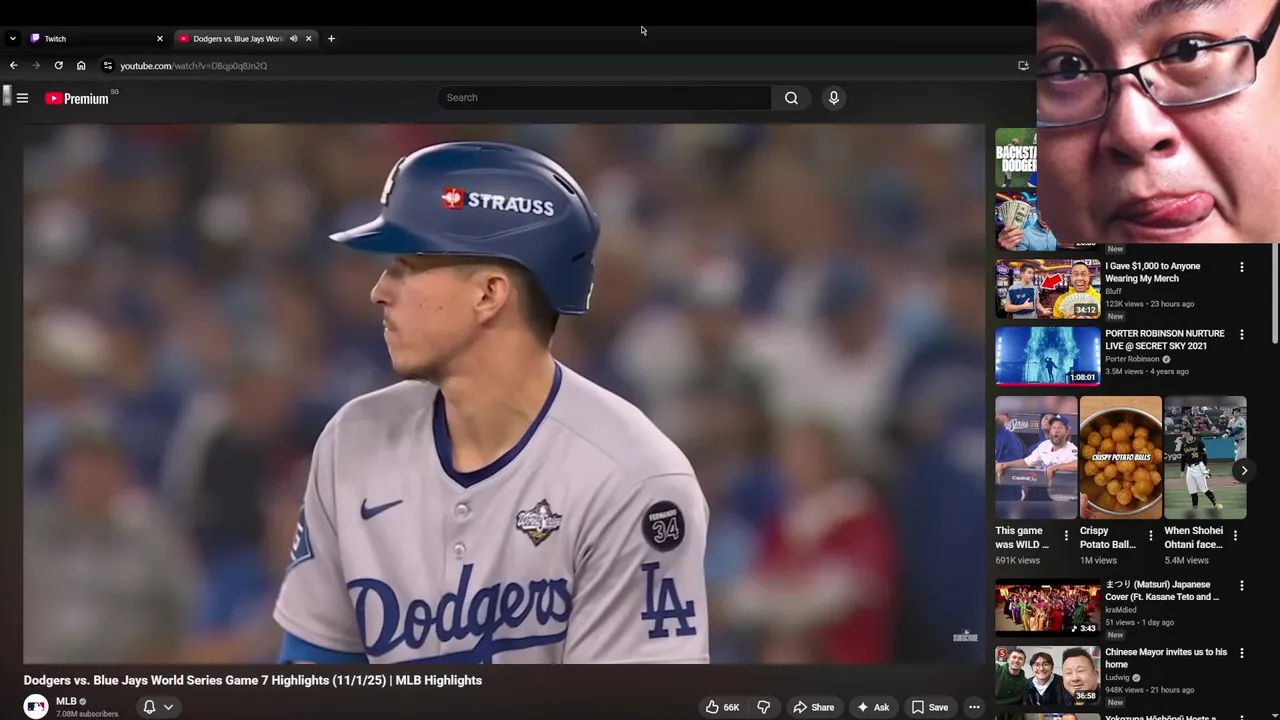Open Chinese Mayor invites us thumbnail
Screen dimensions: 1280x720
tap(1048, 675)
